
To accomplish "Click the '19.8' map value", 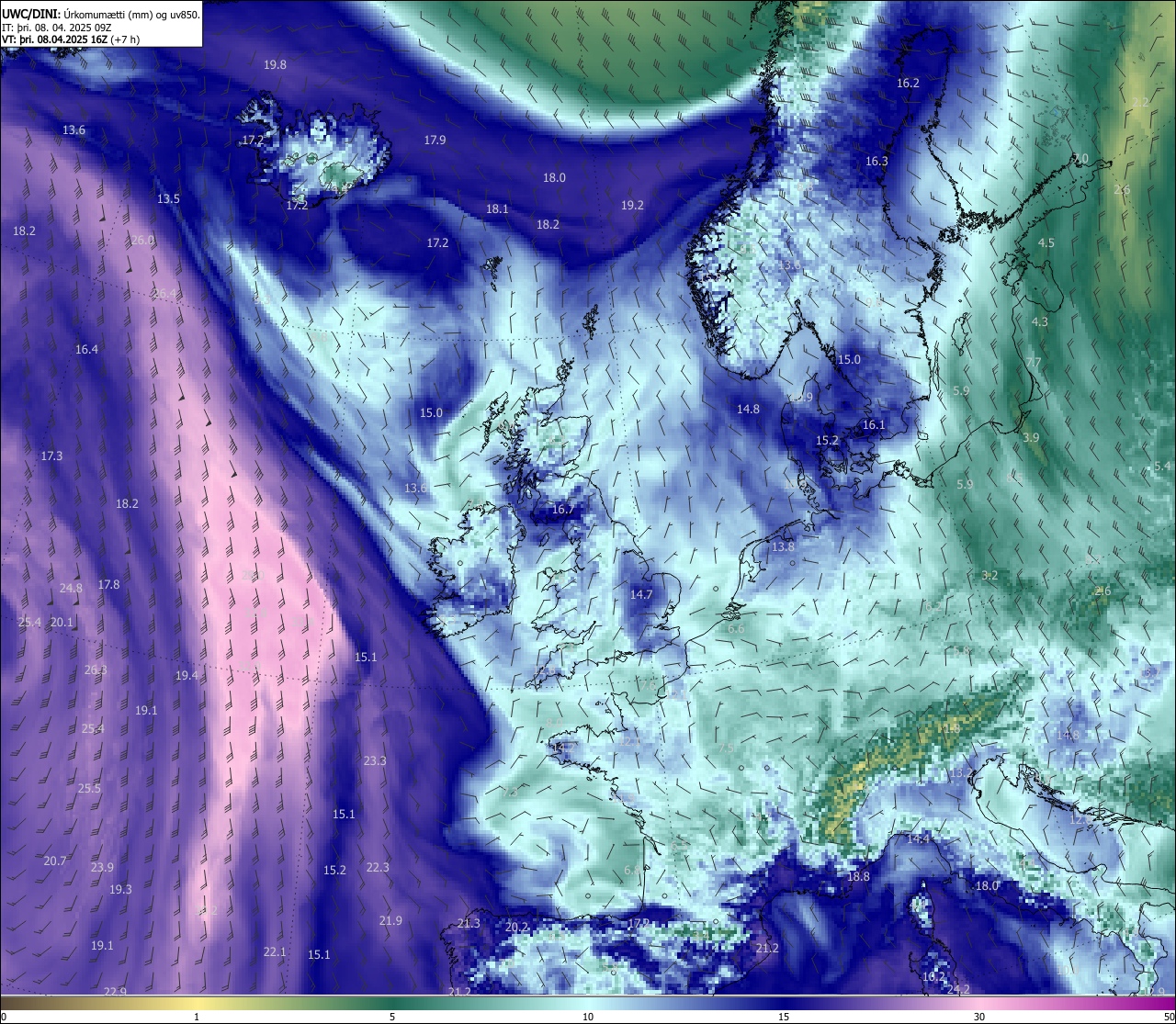I will coord(275,64).
